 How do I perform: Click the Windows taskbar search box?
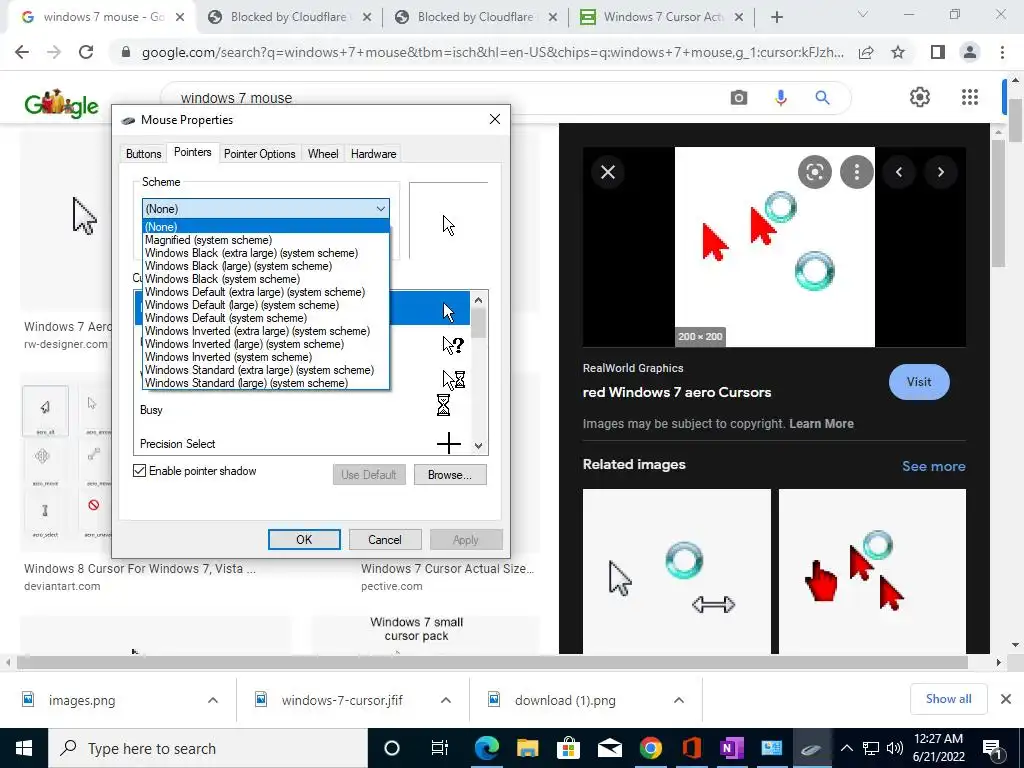tap(208, 748)
